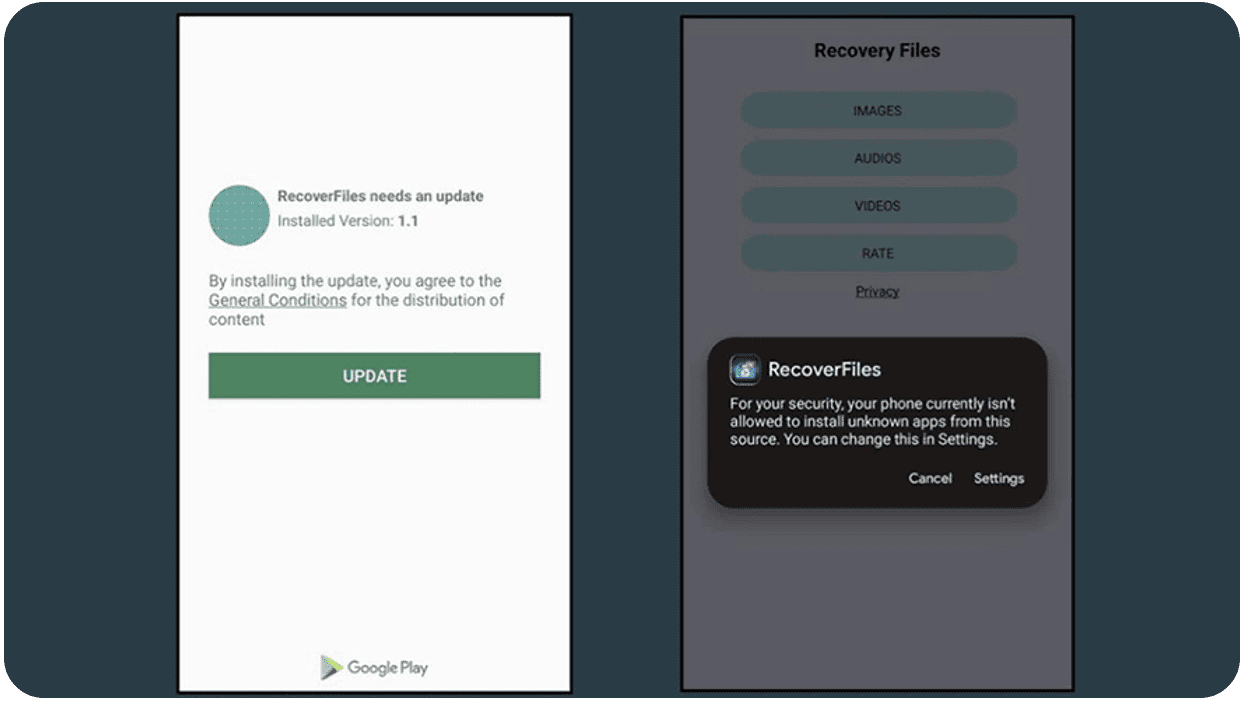Click the circular RecoverFiles app icon placeholder
1250x702 pixels.
pos(238,214)
